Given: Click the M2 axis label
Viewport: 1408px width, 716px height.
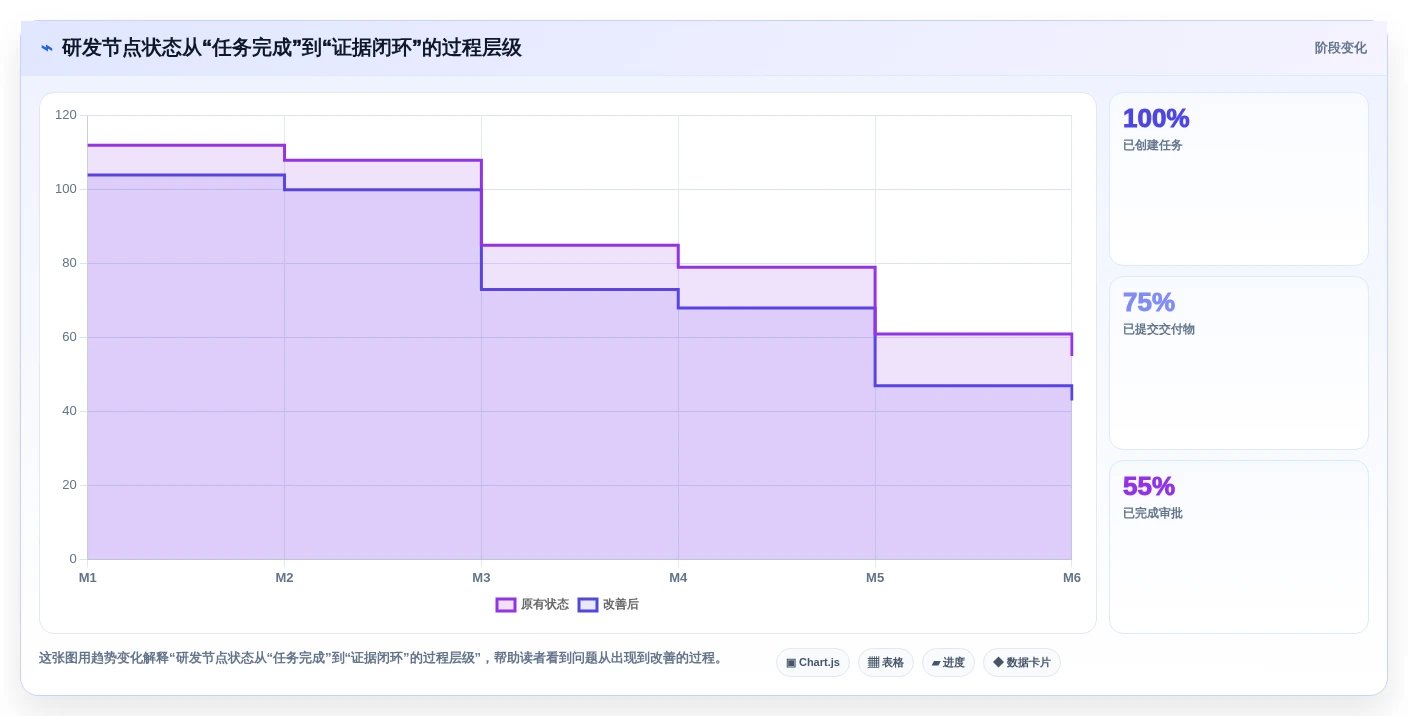Looking at the screenshot, I should pyautogui.click(x=284, y=578).
